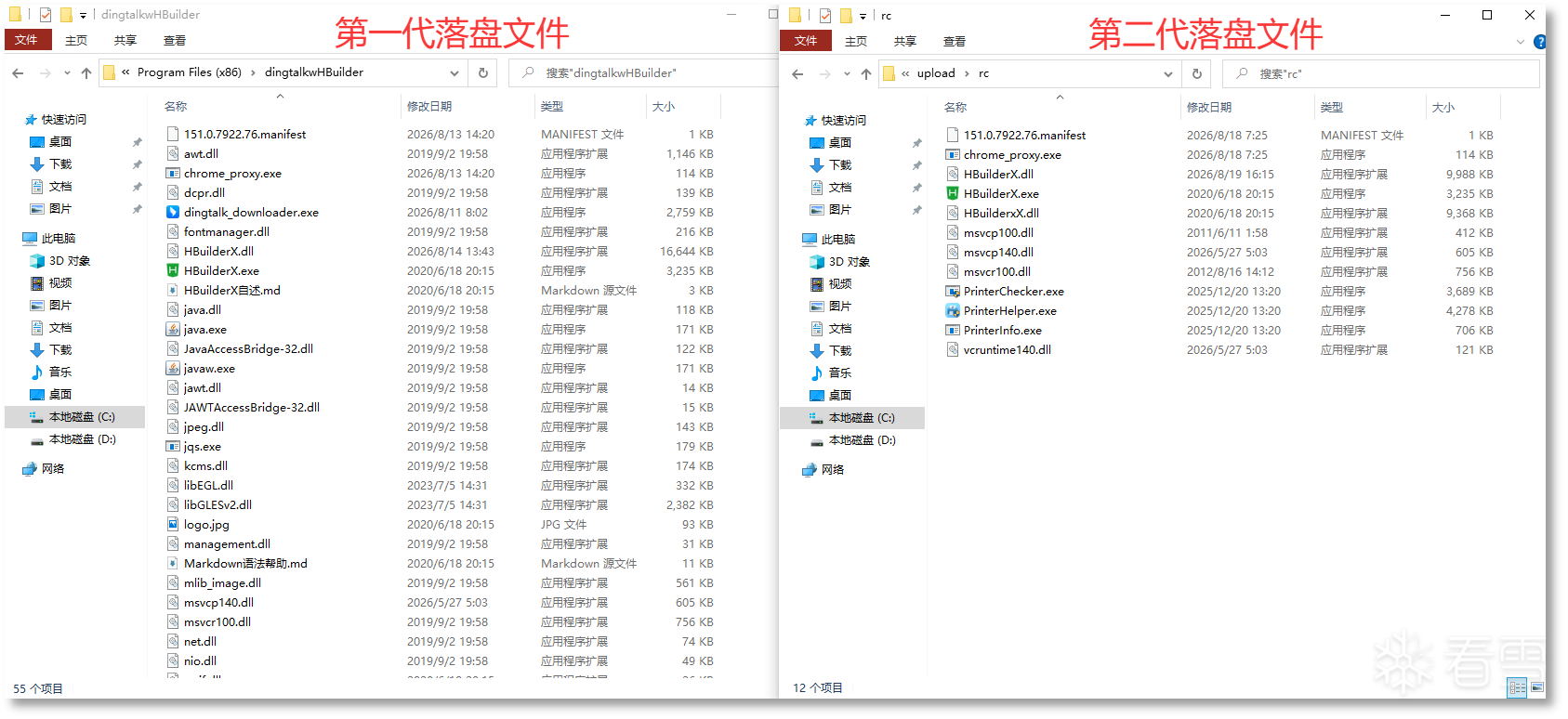Open recent locations dropdown in rc window

coord(847,73)
